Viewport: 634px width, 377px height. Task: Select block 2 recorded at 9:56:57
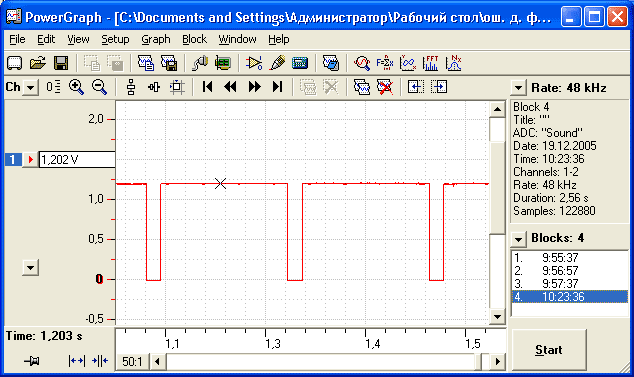coord(570,271)
